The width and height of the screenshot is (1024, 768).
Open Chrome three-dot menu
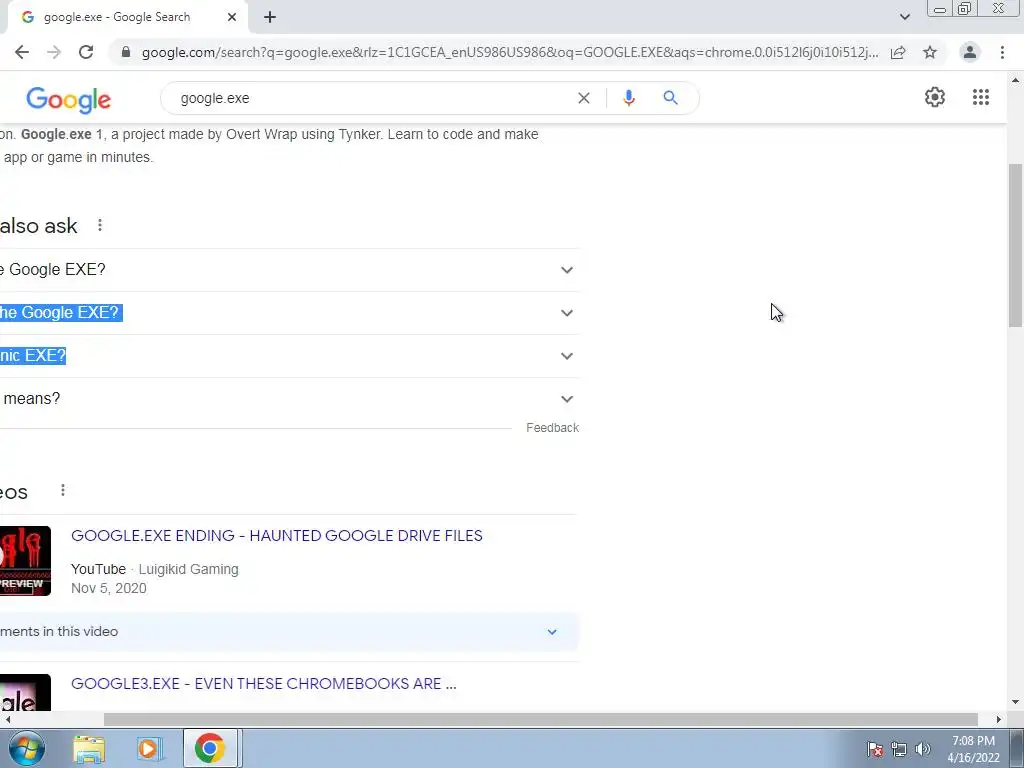1002,52
